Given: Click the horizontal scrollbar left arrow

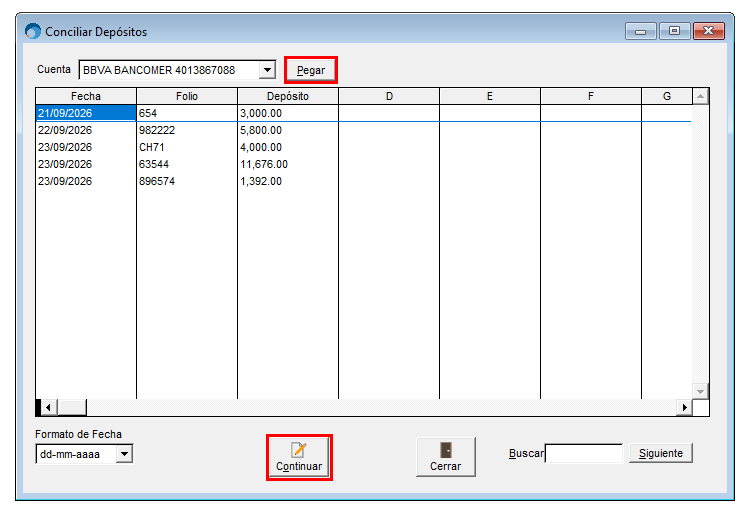Looking at the screenshot, I should coord(48,407).
